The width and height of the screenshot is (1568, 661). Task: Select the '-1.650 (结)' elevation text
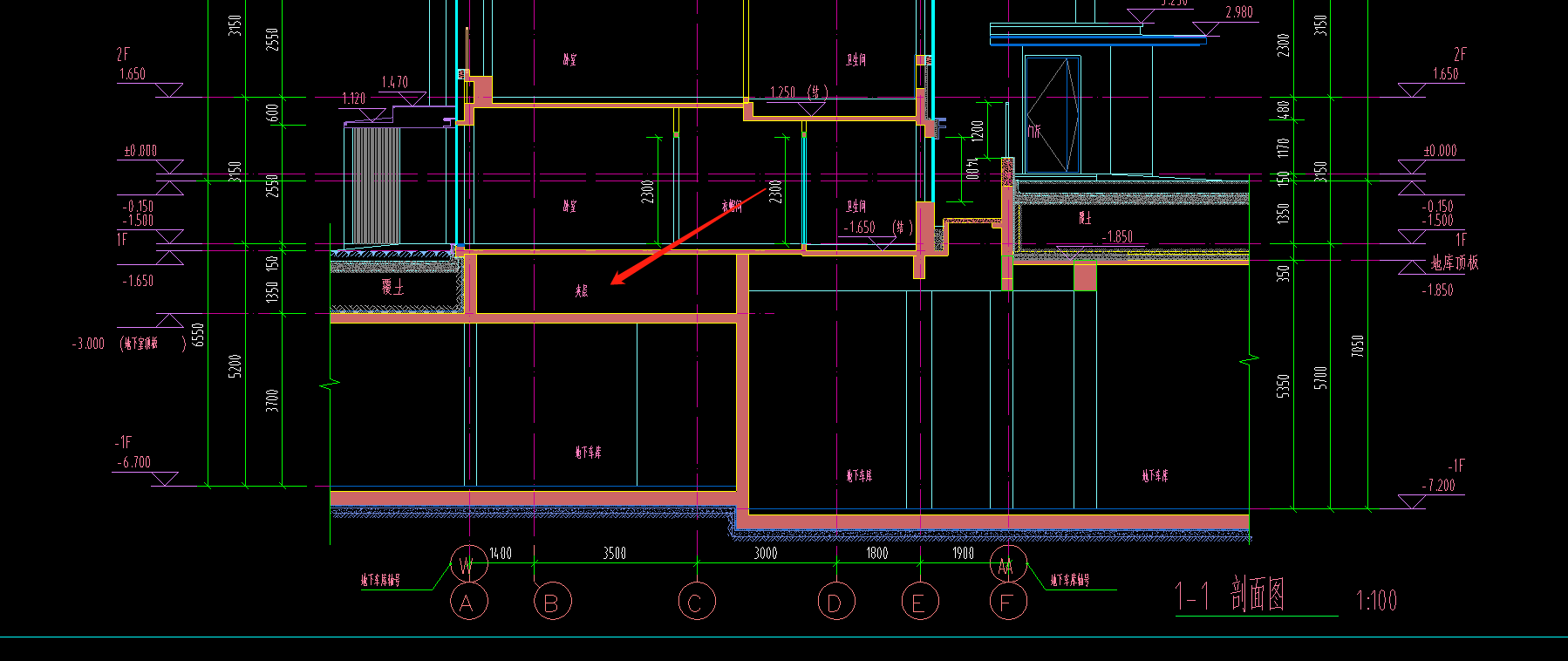click(x=878, y=228)
